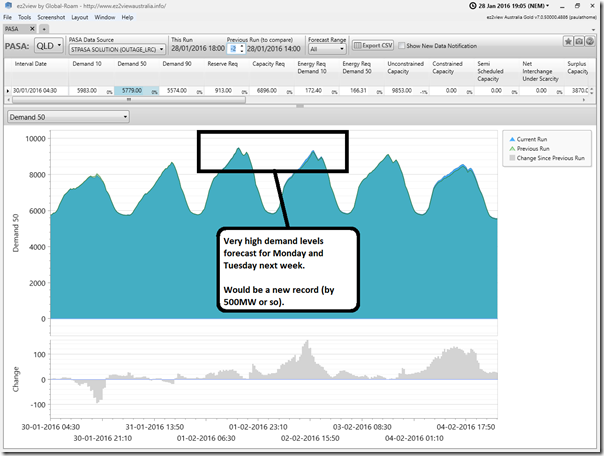Click the clock icon beside date
Screen dimensions: 604x456
pyautogui.click(x=473, y=6)
